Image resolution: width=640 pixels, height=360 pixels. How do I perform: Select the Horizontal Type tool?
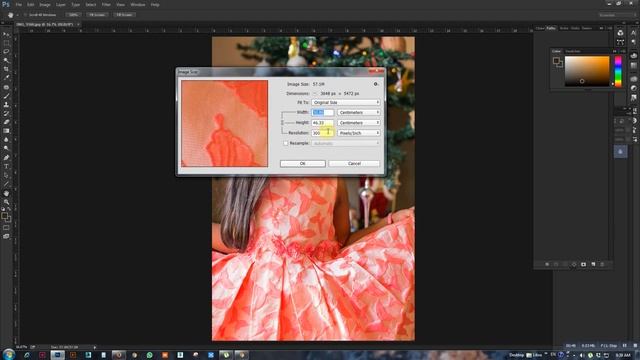(6, 167)
